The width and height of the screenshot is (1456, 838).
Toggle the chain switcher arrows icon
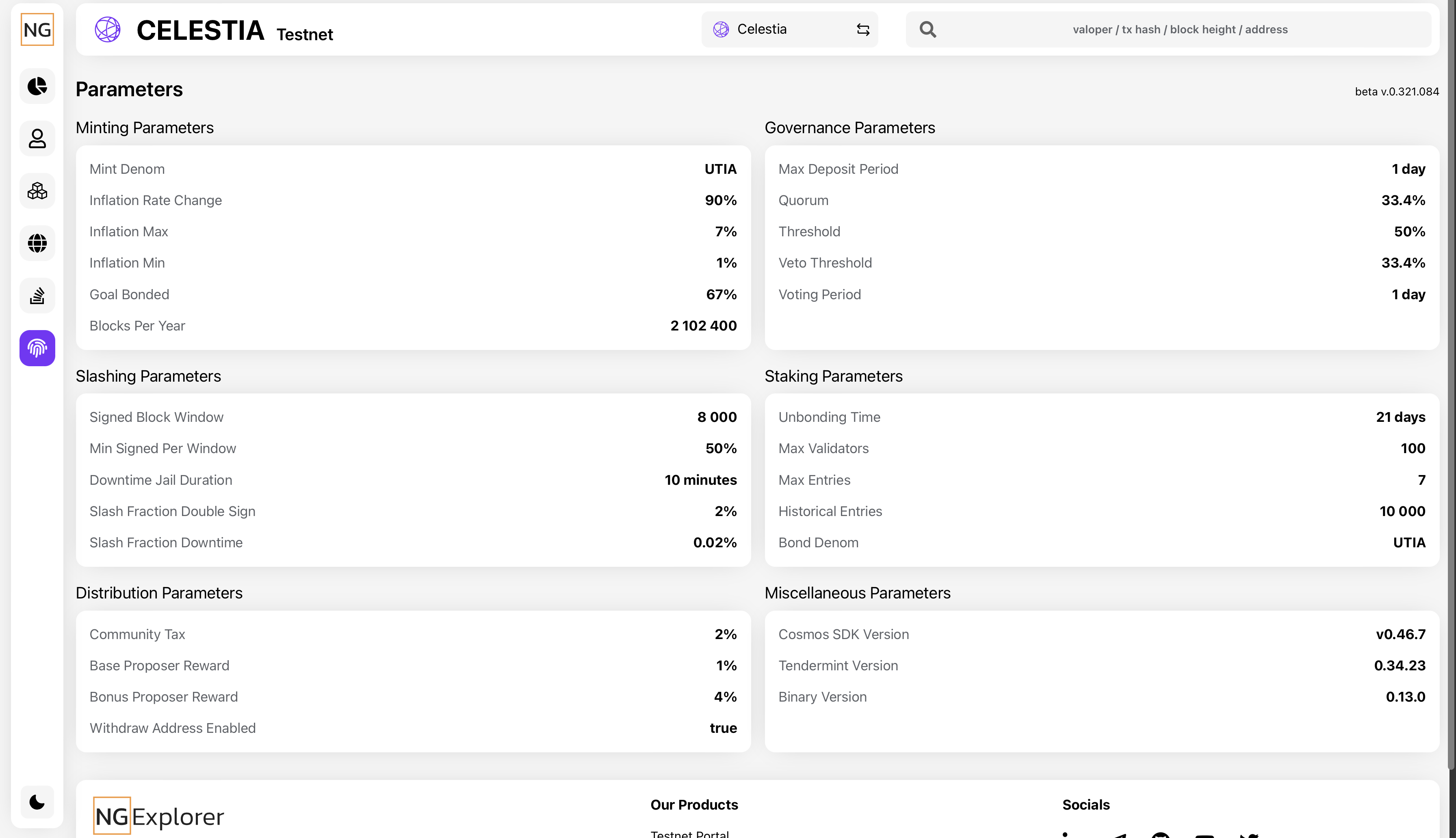(x=862, y=29)
